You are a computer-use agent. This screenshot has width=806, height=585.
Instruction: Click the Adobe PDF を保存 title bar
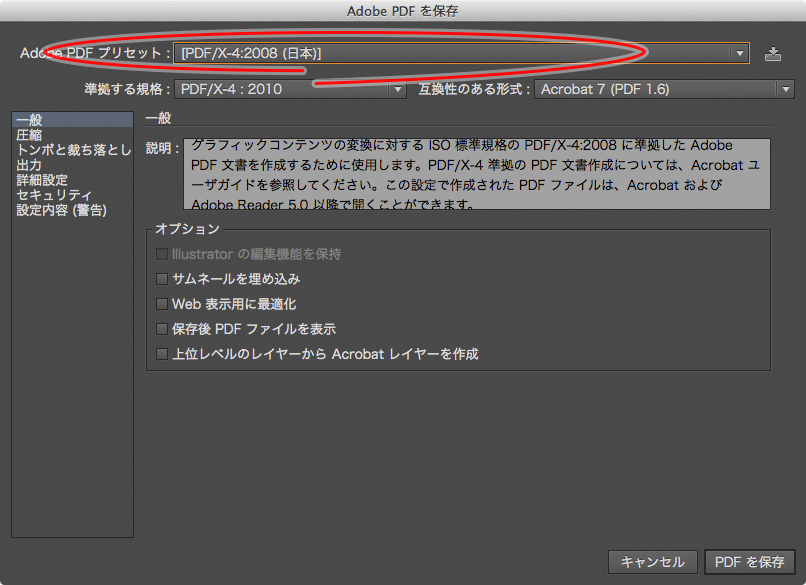(x=403, y=11)
